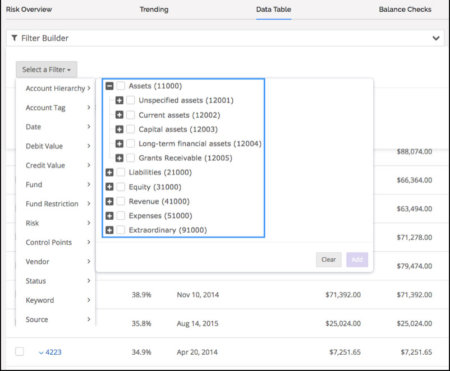This screenshot has width=450, height=371.
Task: Click the Apr 20, 2014 date cell
Action: coord(197,352)
